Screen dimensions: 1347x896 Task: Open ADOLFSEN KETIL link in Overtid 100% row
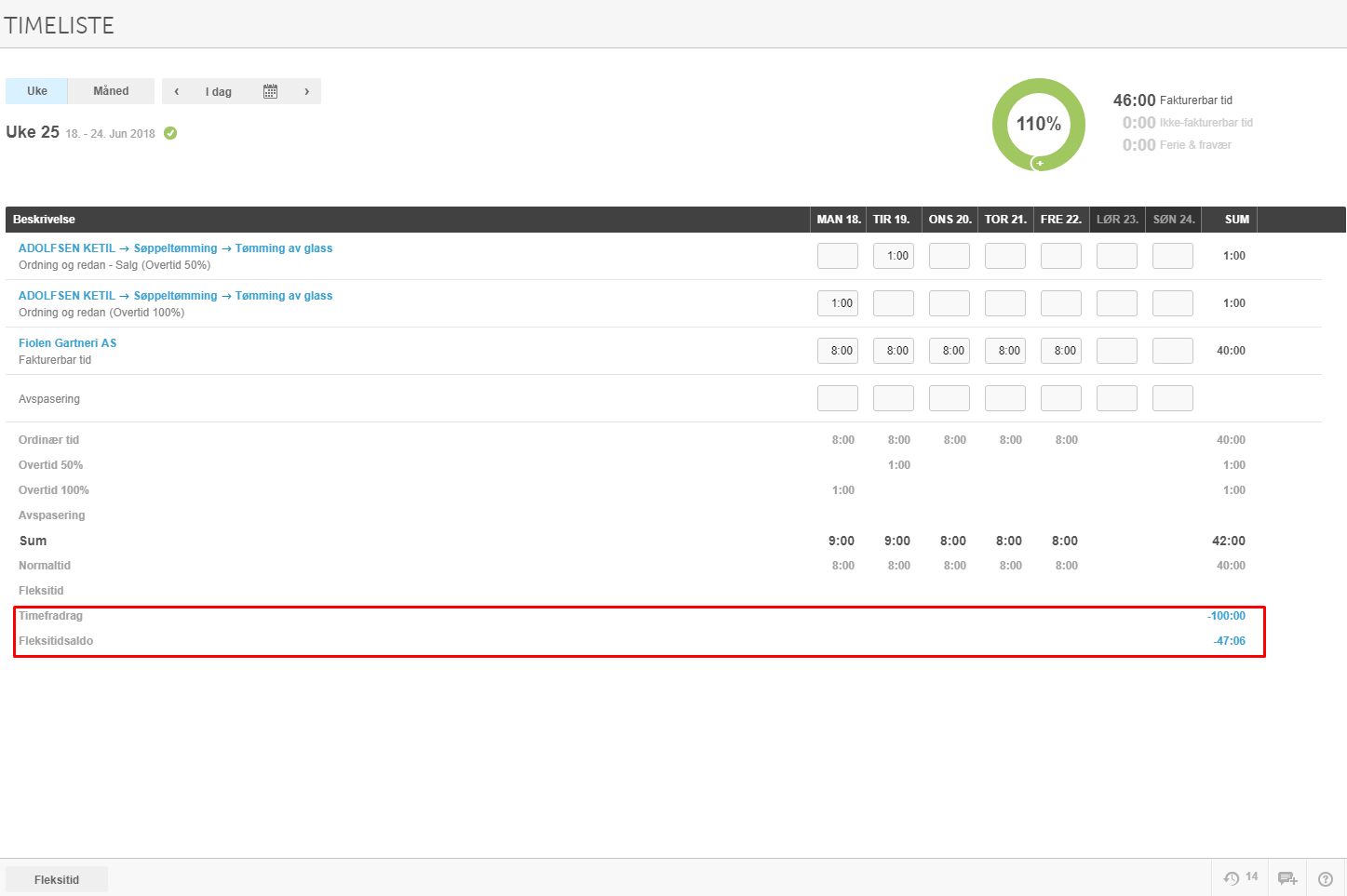[67, 296]
